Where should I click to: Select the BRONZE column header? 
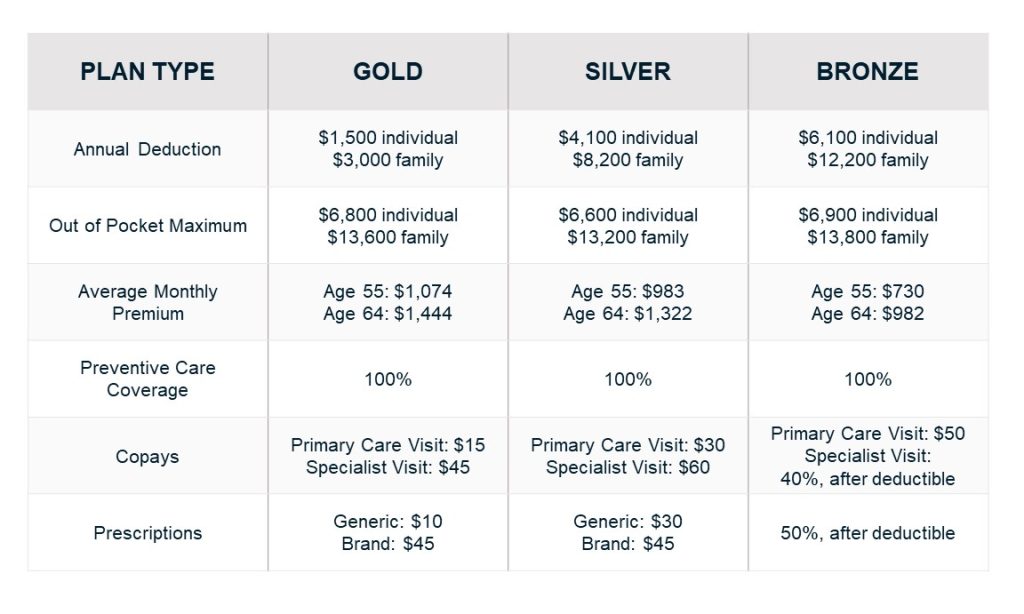868,71
